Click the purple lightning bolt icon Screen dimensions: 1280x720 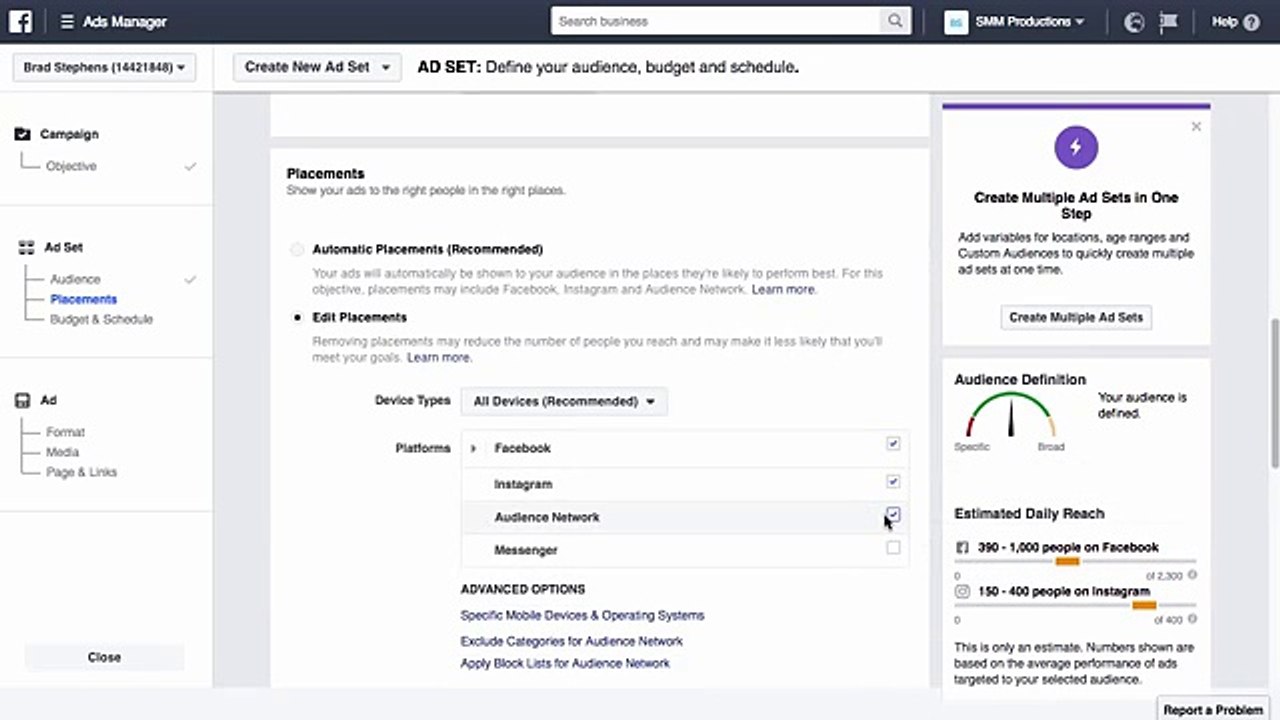pyautogui.click(x=1076, y=147)
